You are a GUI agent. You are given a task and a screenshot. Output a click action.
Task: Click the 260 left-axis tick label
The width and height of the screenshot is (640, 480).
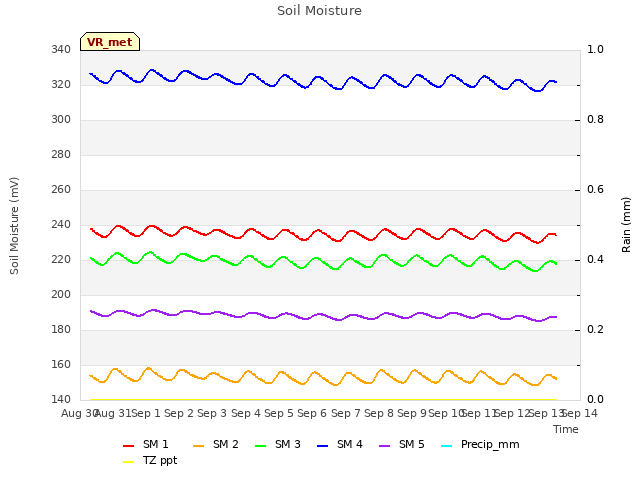[61, 190]
